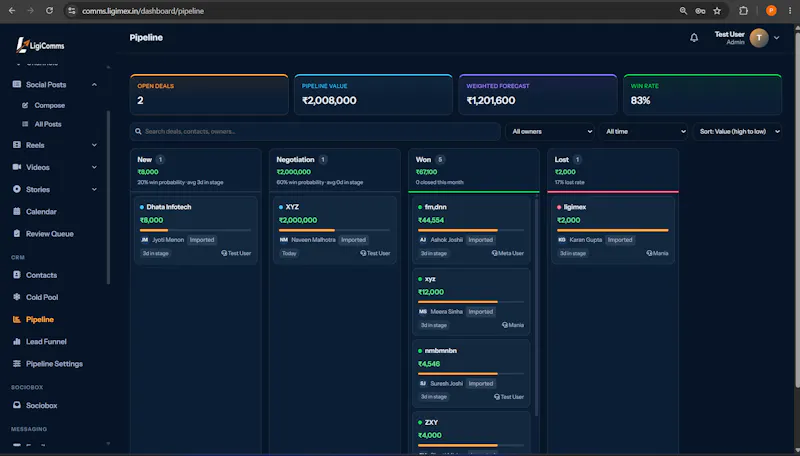
Task: Click the Stories circle icon
Action: pyautogui.click(x=17, y=189)
